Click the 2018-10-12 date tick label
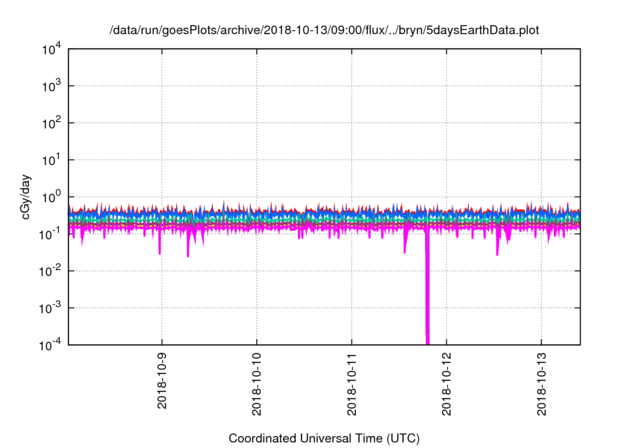 pos(447,384)
